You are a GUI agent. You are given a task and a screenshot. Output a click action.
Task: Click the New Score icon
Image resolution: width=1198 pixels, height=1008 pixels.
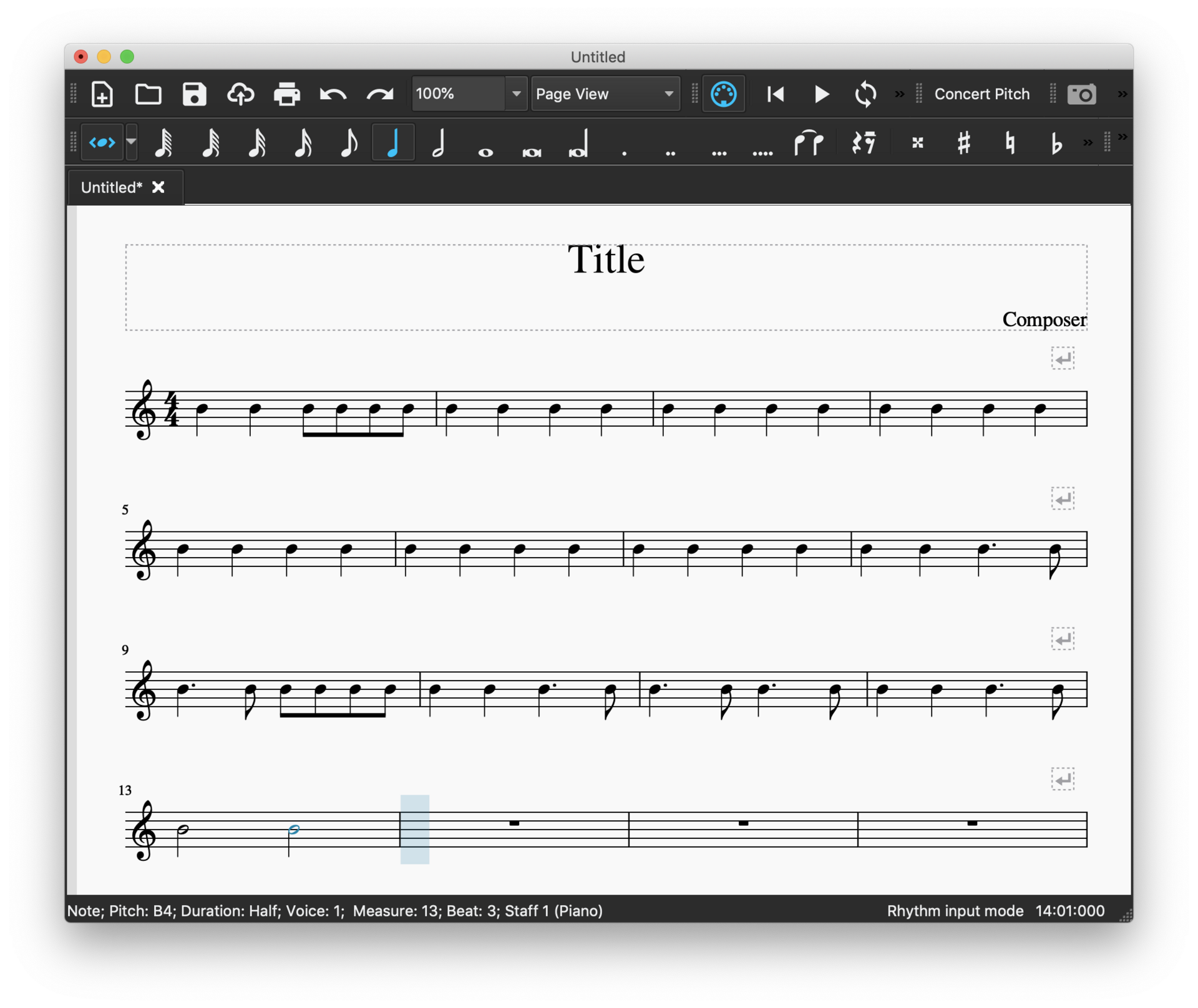coord(102,94)
